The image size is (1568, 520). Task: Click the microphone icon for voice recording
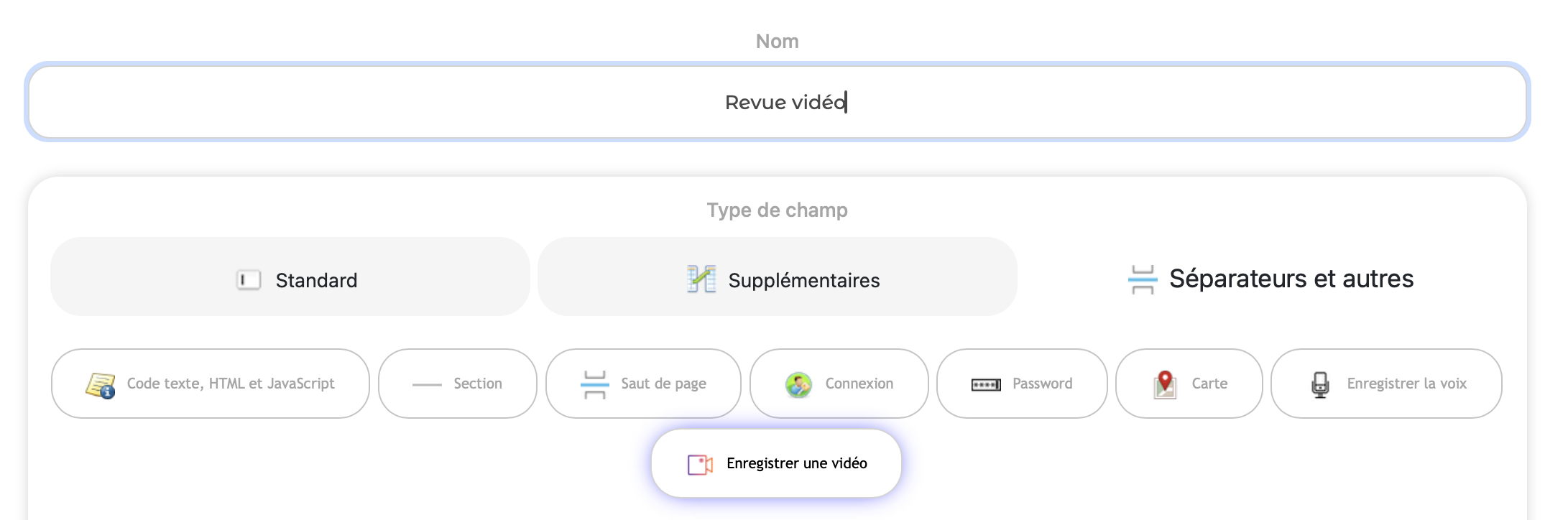[1320, 384]
